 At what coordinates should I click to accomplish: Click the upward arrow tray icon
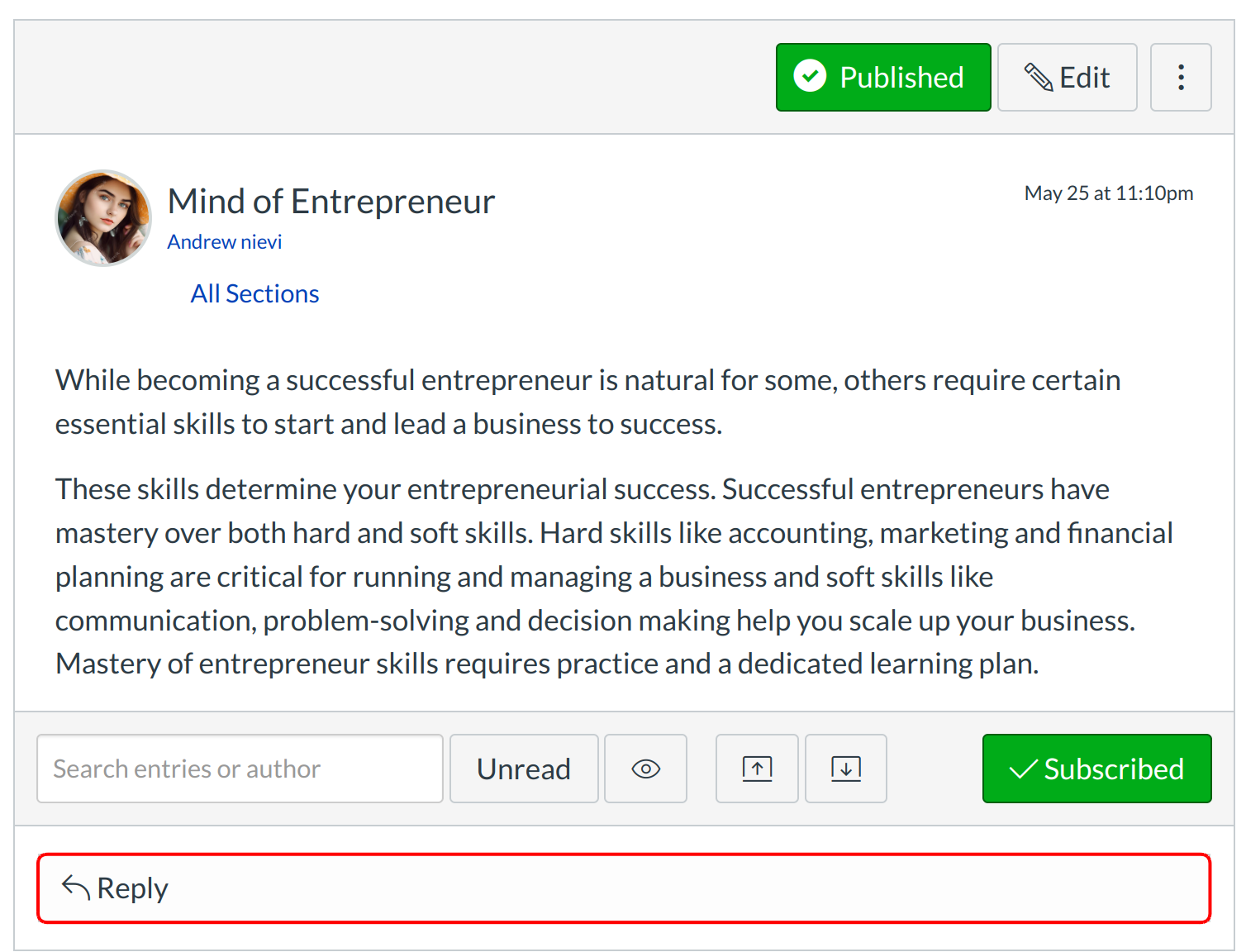[757, 769]
